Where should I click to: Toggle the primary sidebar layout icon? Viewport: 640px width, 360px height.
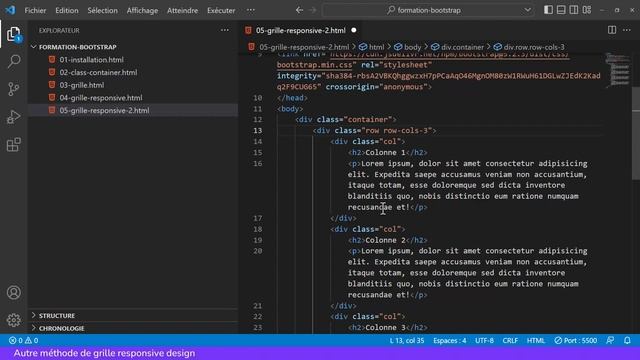[548, 10]
